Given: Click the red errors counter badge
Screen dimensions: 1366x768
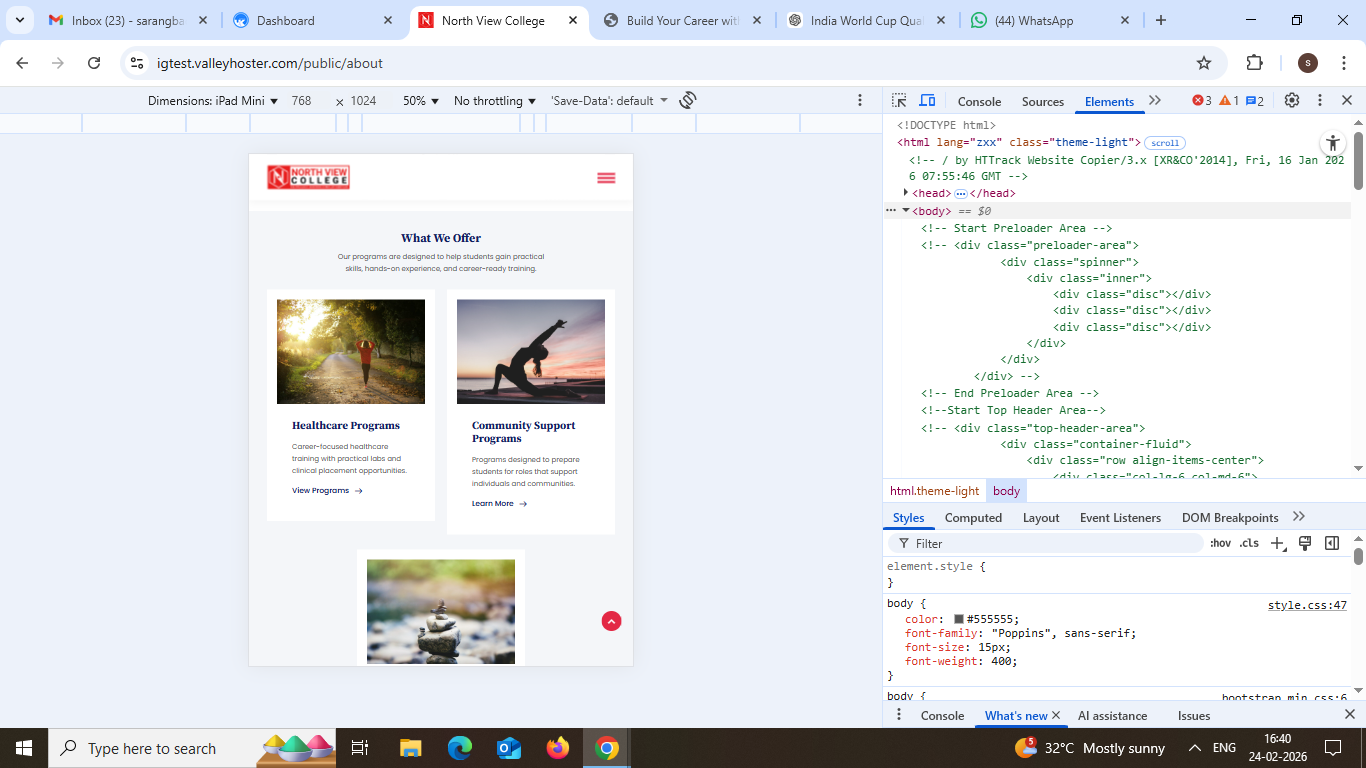Looking at the screenshot, I should (1202, 101).
